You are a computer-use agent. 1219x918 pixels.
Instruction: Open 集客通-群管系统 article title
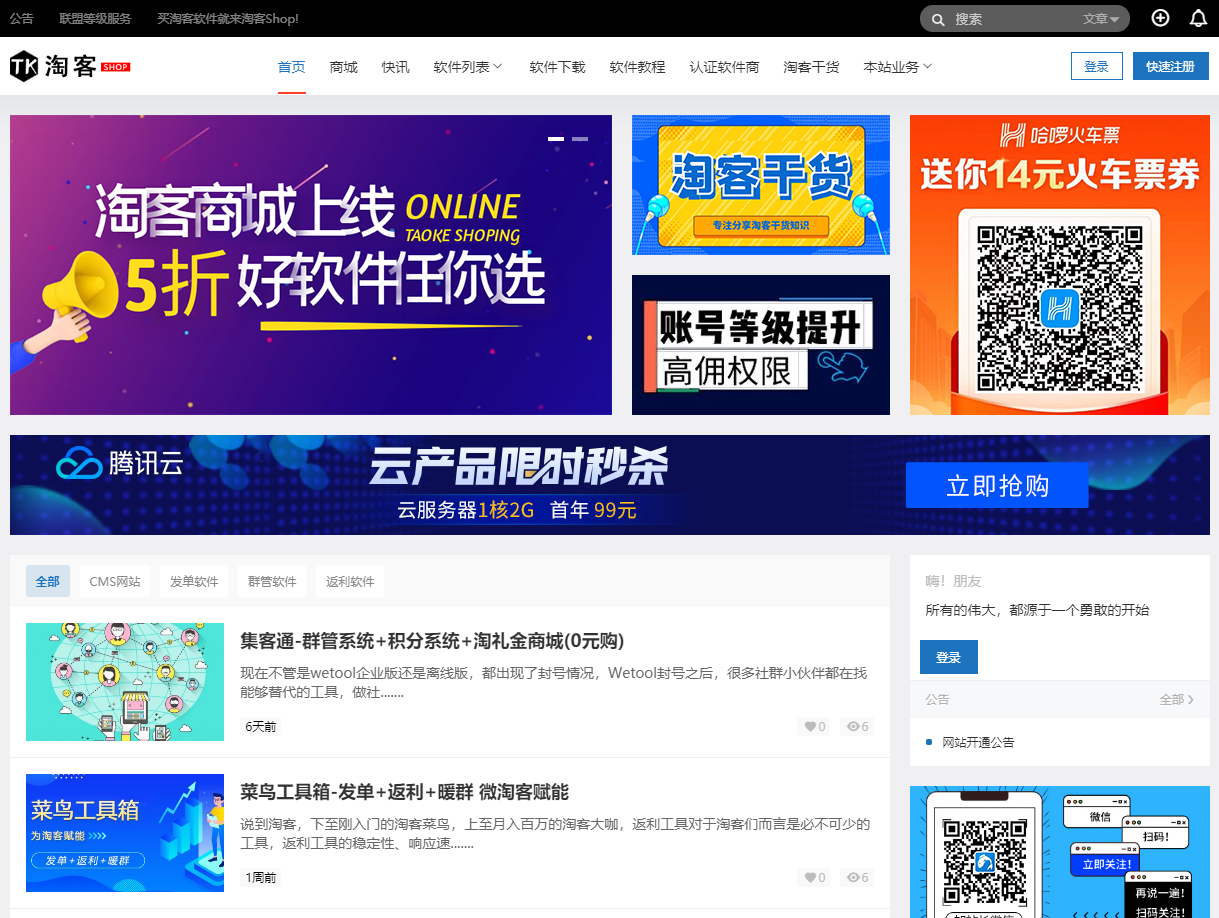(432, 641)
